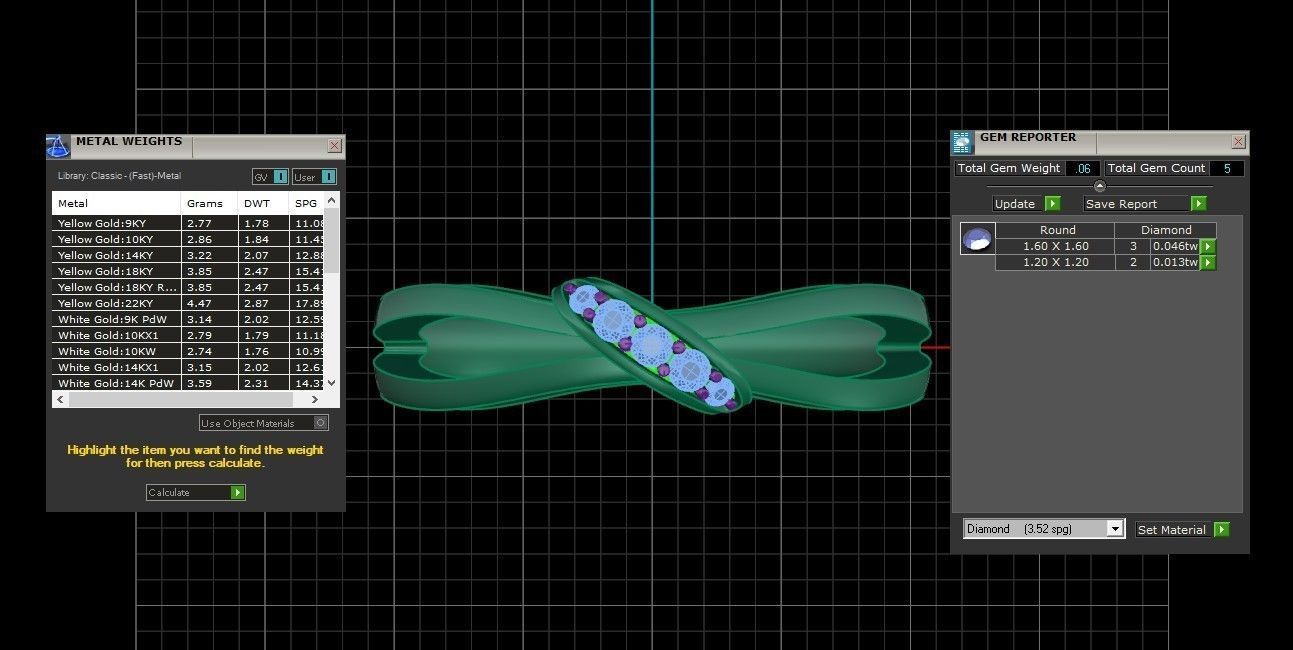Select White Gold:14K PdW row
This screenshot has width=1293, height=650.
(189, 383)
